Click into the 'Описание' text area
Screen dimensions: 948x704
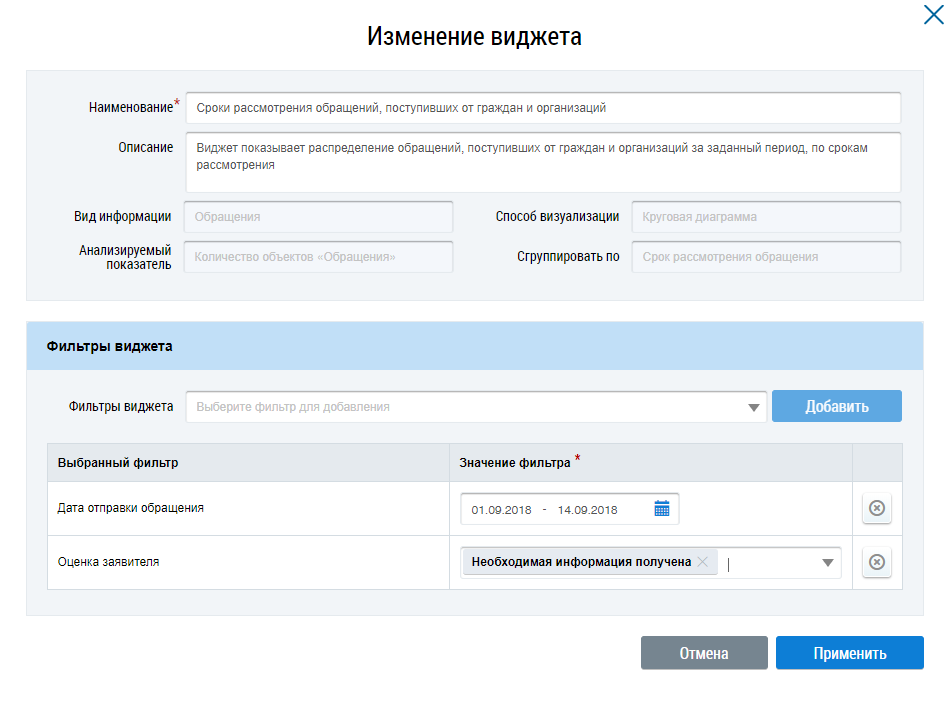pyautogui.click(x=542, y=162)
